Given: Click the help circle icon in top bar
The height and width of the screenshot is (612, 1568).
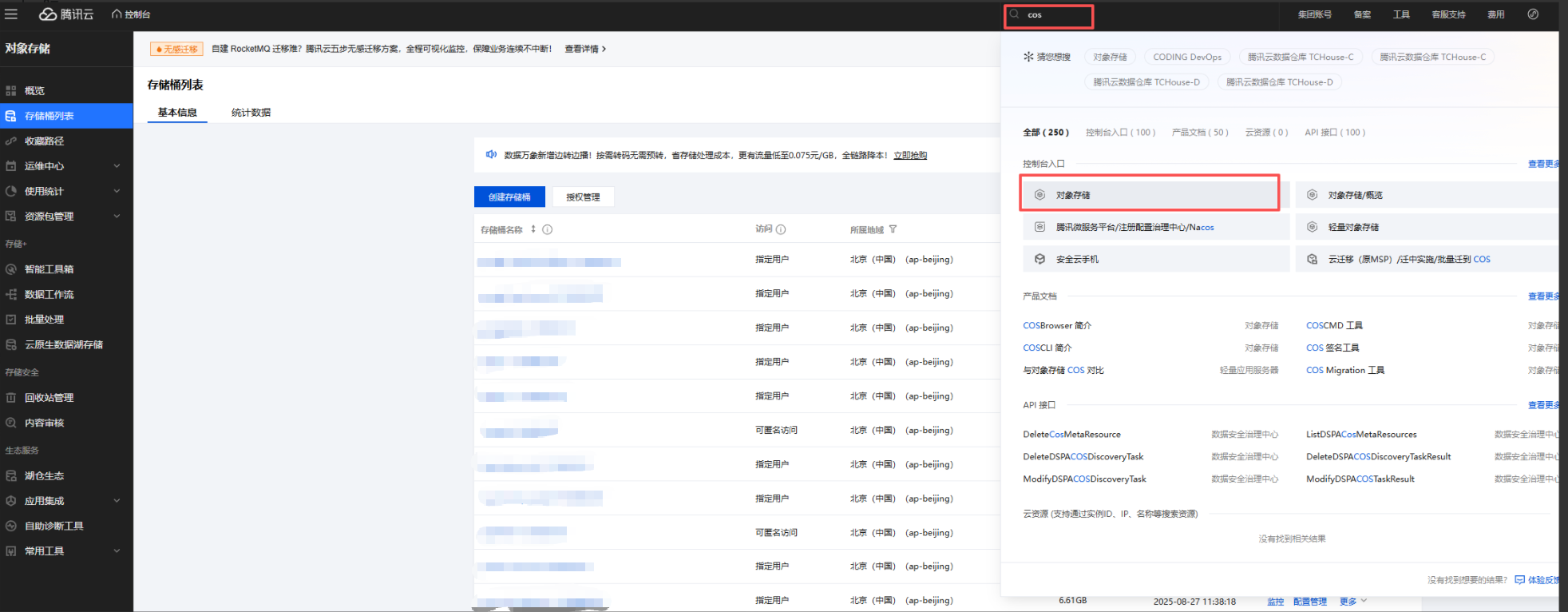Looking at the screenshot, I should point(1533,14).
